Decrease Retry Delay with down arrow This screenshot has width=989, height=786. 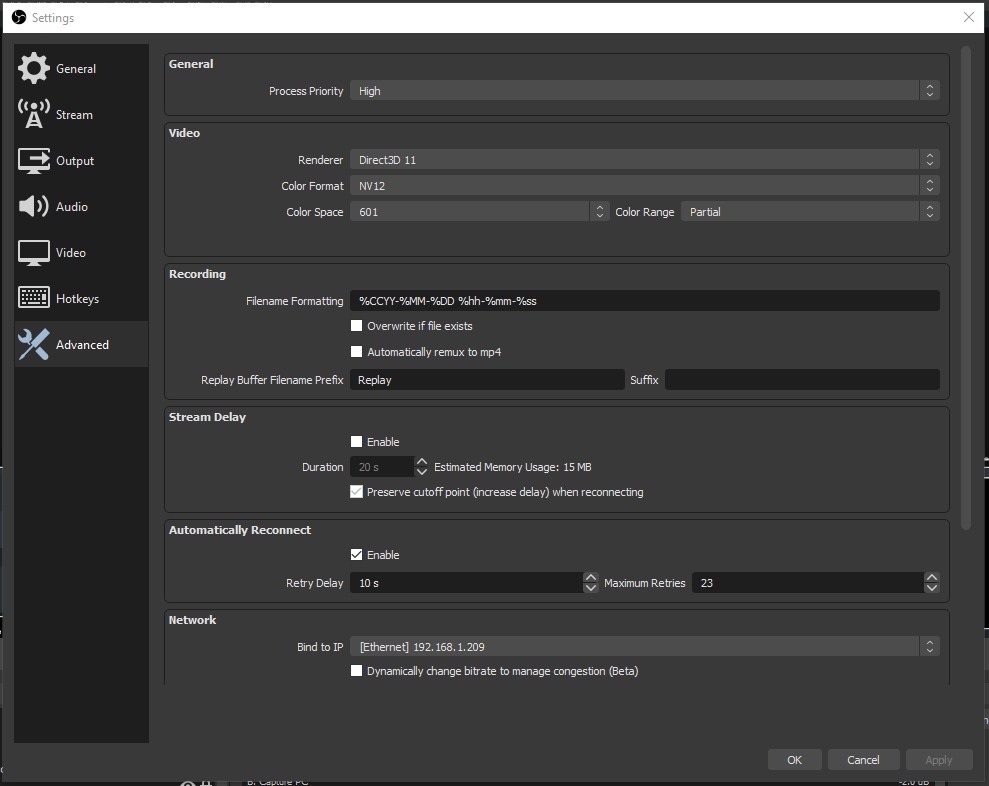[590, 588]
